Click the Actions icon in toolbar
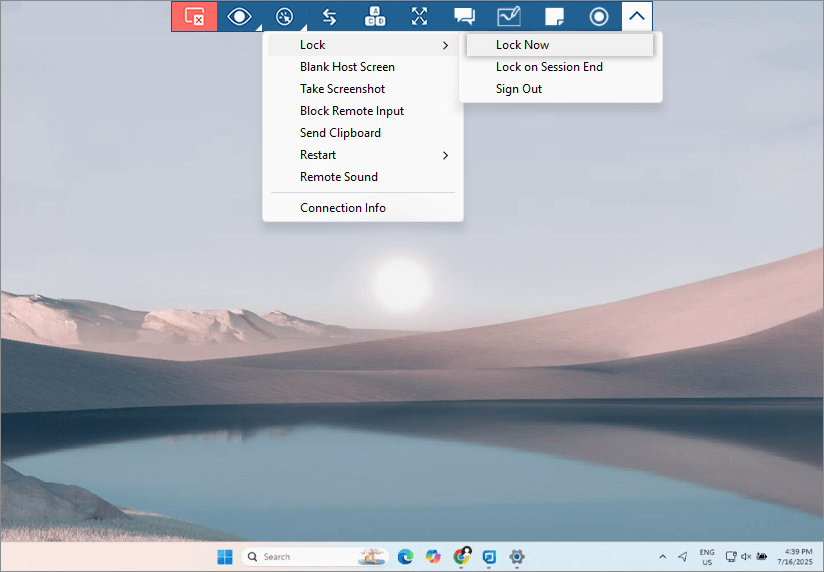Viewport: 824px width, 572px height. pyautogui.click(x=284, y=16)
